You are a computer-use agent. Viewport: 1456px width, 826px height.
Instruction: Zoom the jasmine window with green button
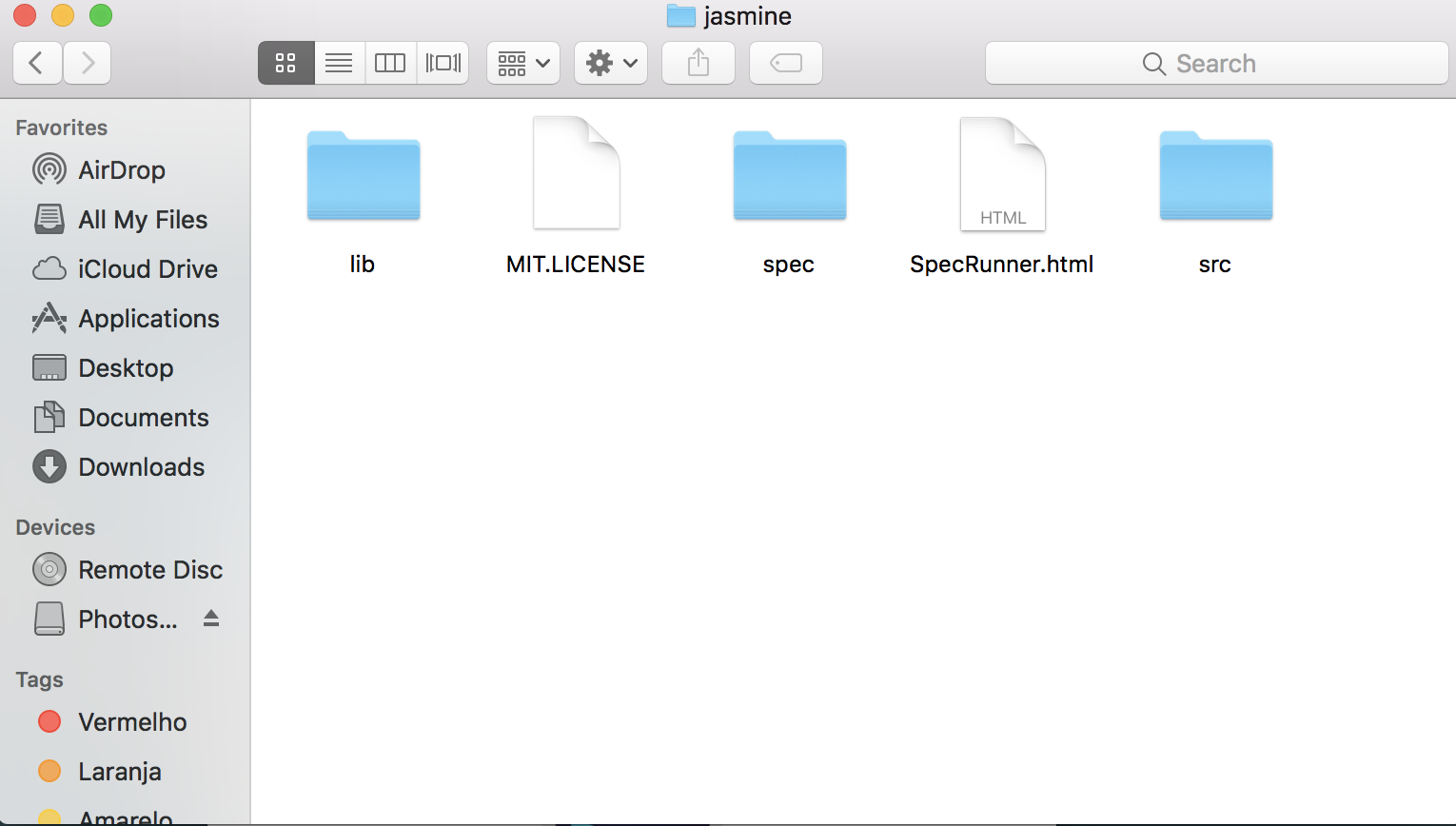(x=101, y=15)
